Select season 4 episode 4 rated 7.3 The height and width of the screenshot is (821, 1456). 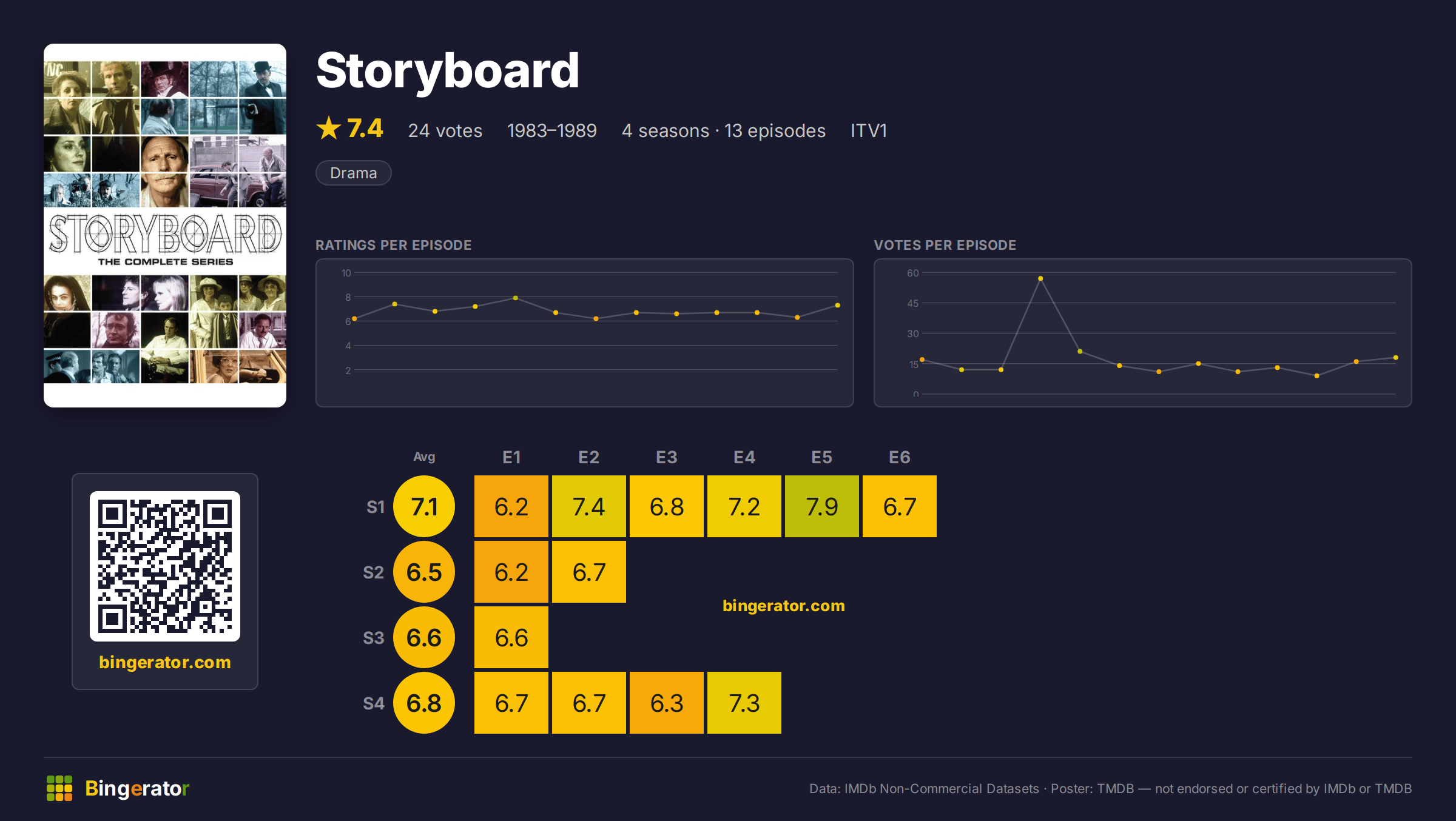click(744, 703)
